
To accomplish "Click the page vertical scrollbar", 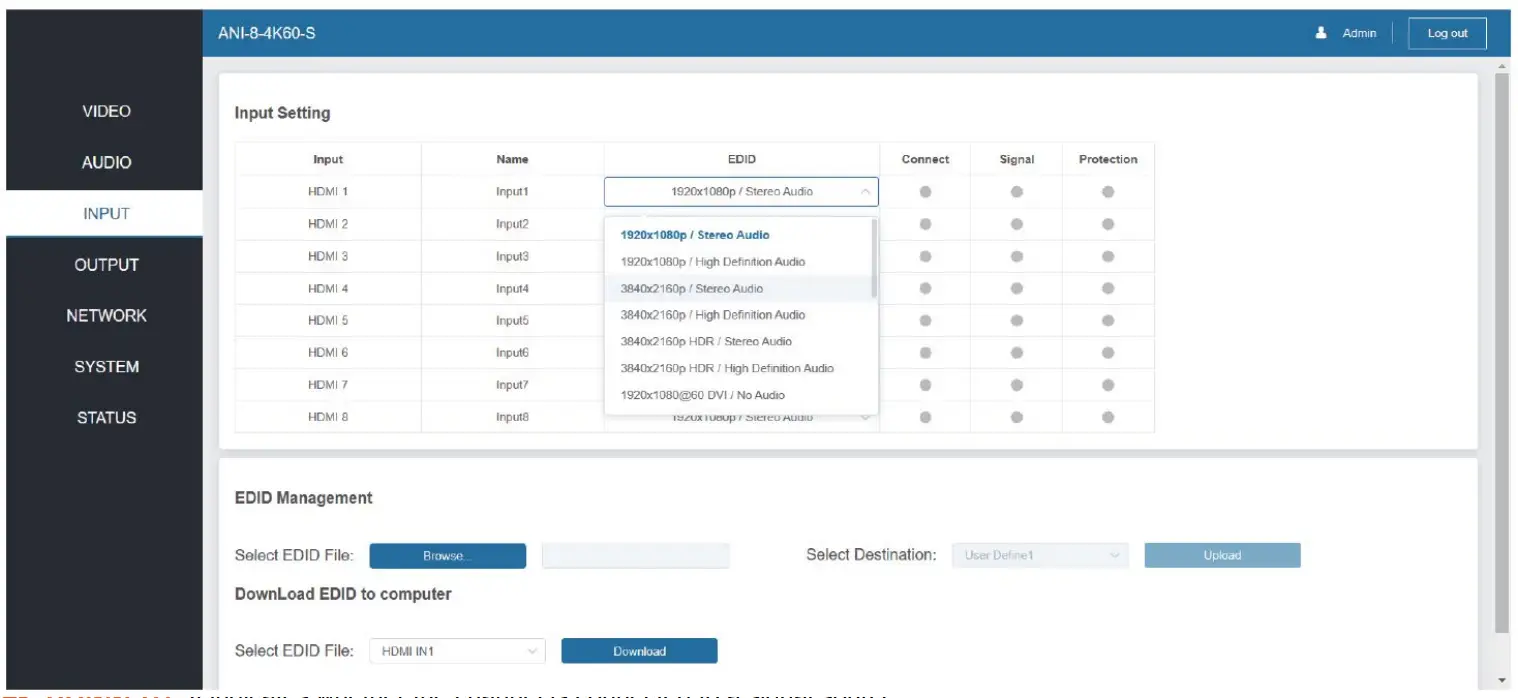I will click(1502, 352).
